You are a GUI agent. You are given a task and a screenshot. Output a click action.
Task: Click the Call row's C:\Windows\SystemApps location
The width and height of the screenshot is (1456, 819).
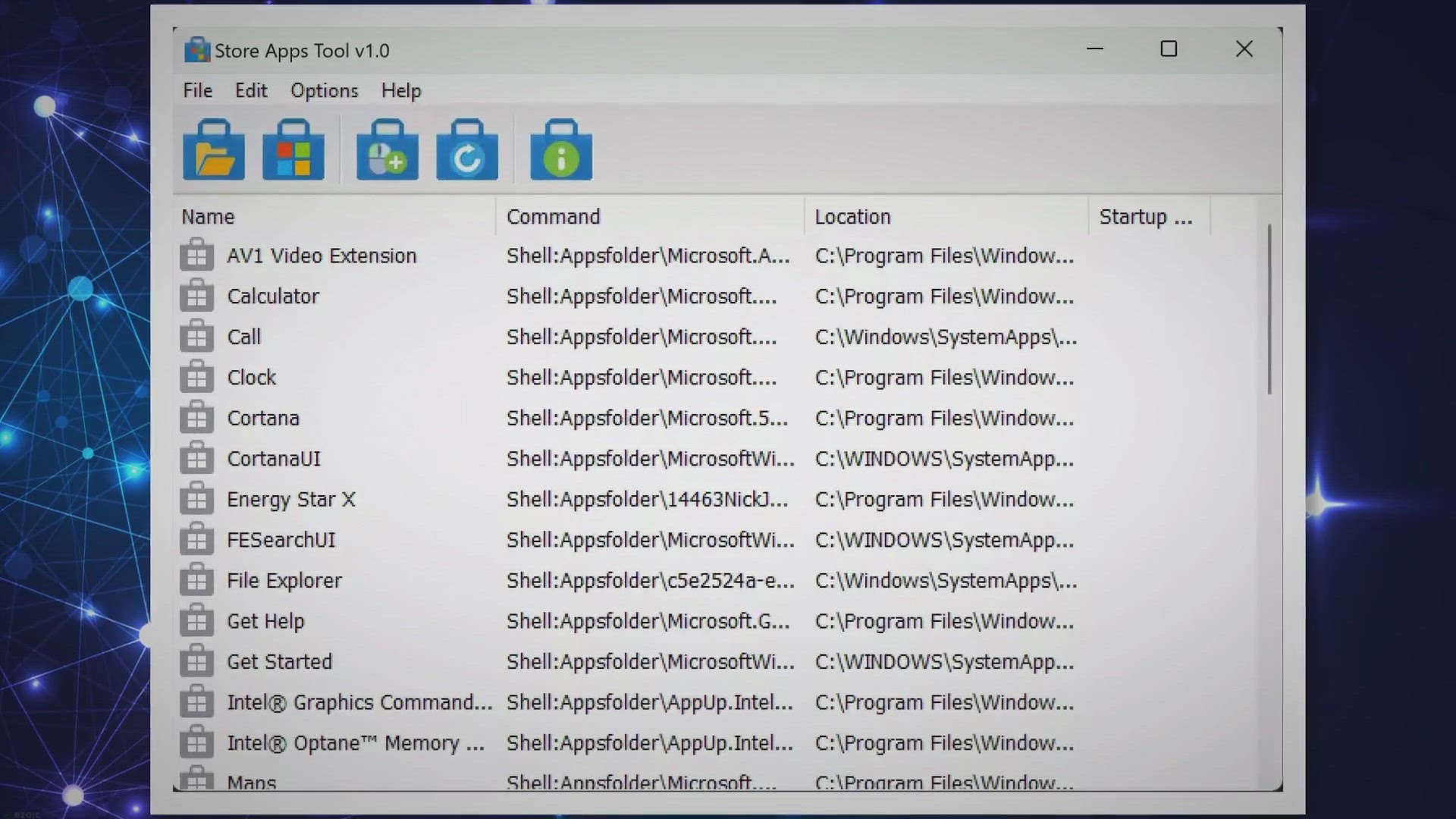(946, 337)
